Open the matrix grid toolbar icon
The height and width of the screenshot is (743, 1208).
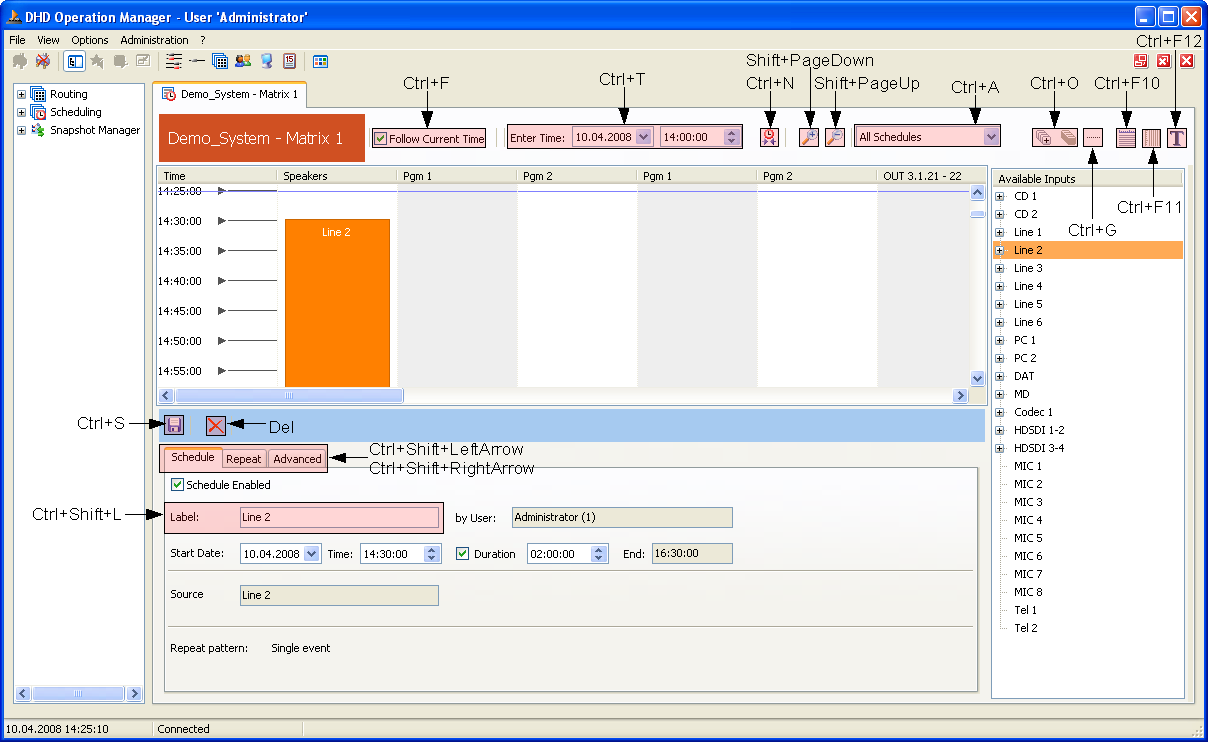click(220, 61)
